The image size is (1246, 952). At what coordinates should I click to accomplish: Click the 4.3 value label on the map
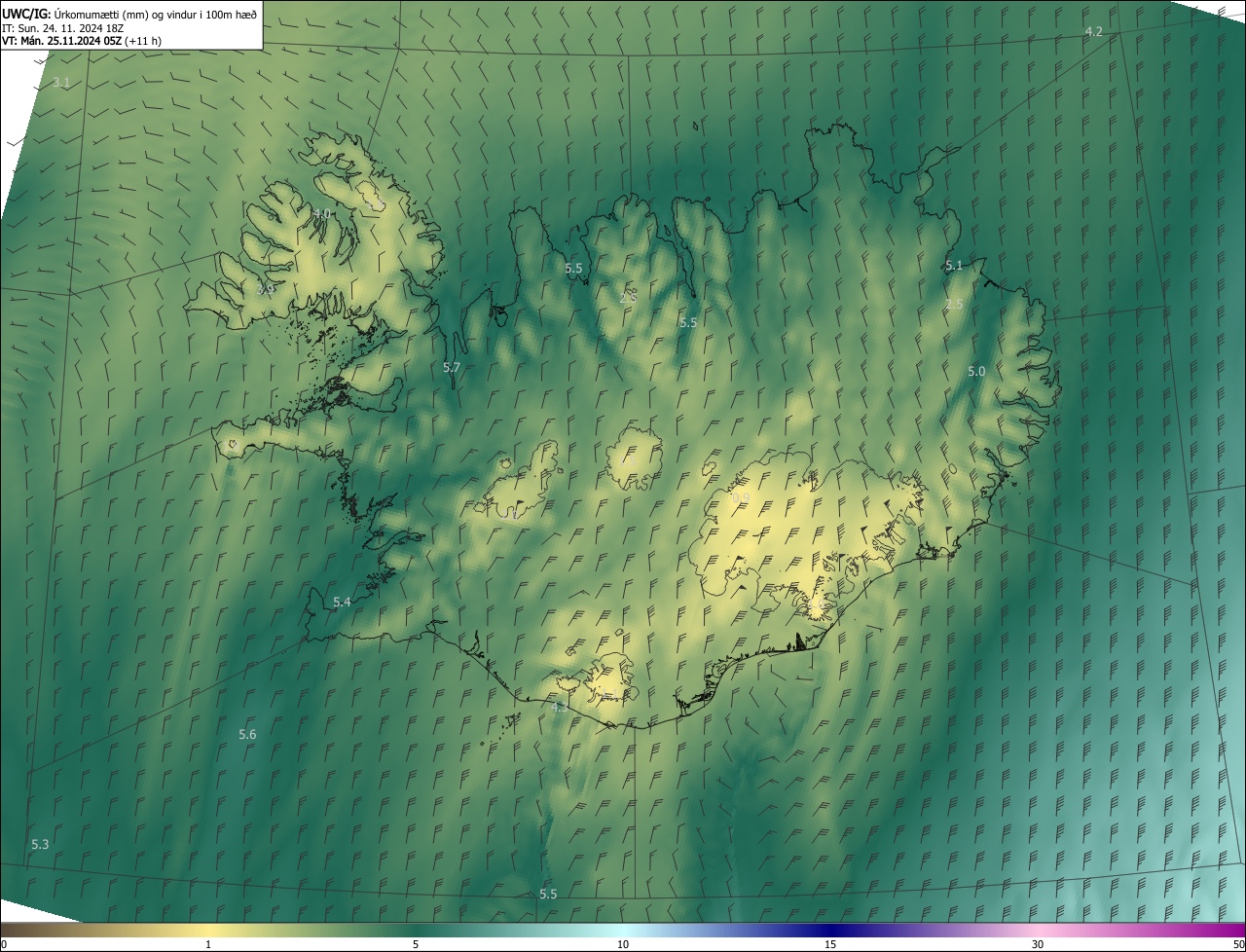click(560, 708)
